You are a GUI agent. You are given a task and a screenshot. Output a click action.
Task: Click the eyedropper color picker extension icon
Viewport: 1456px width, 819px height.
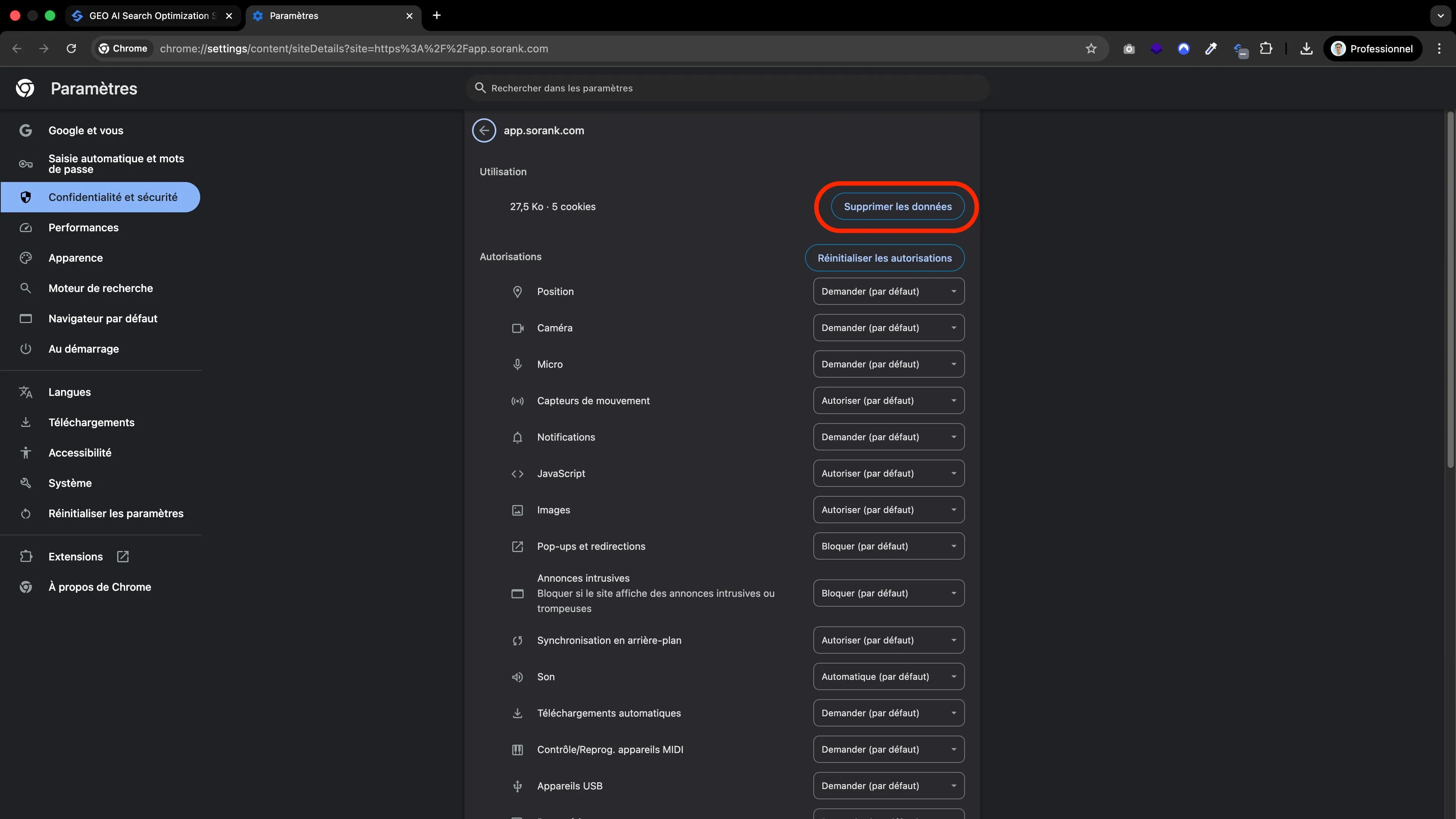1211,49
